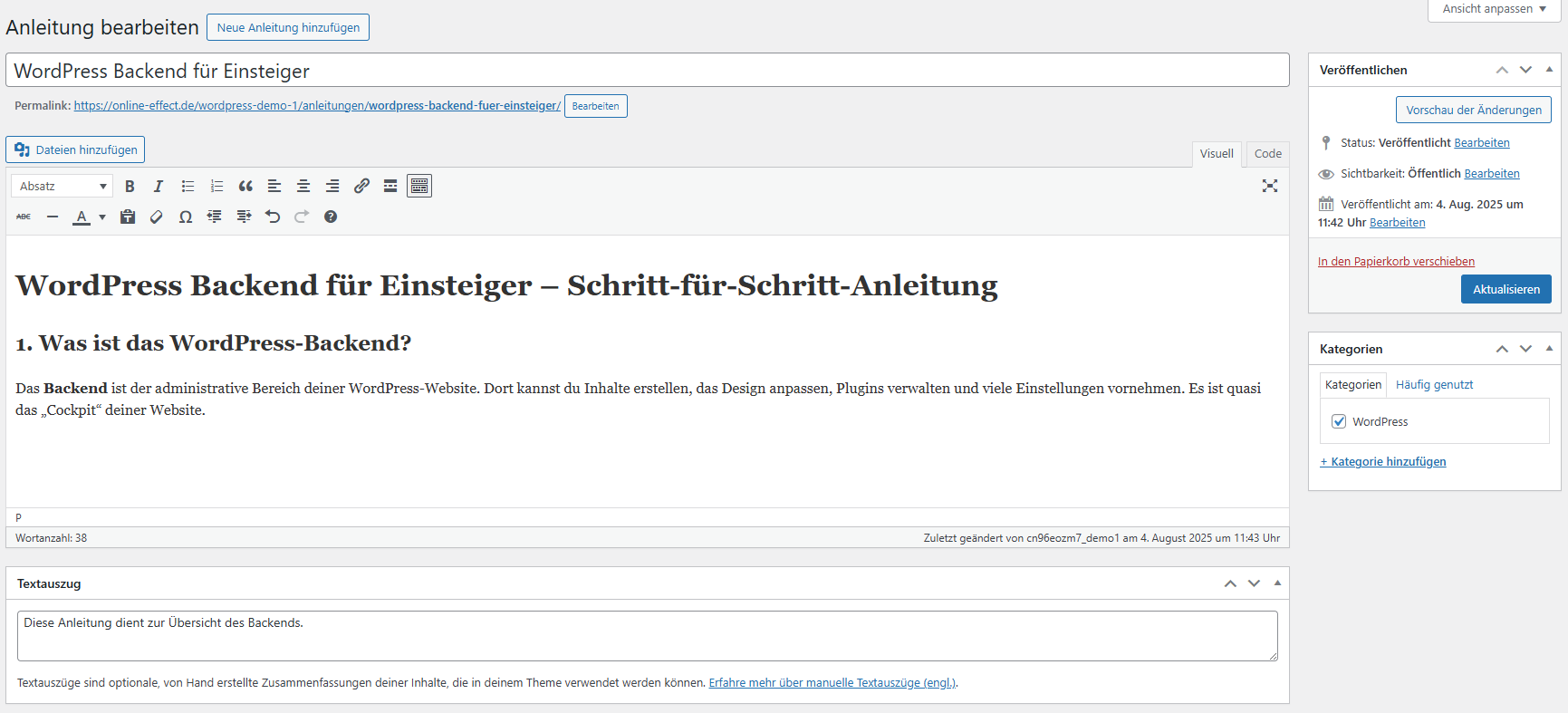Select the Kategorien tab in categories box
The height and width of the screenshot is (713, 1568).
click(x=1353, y=385)
